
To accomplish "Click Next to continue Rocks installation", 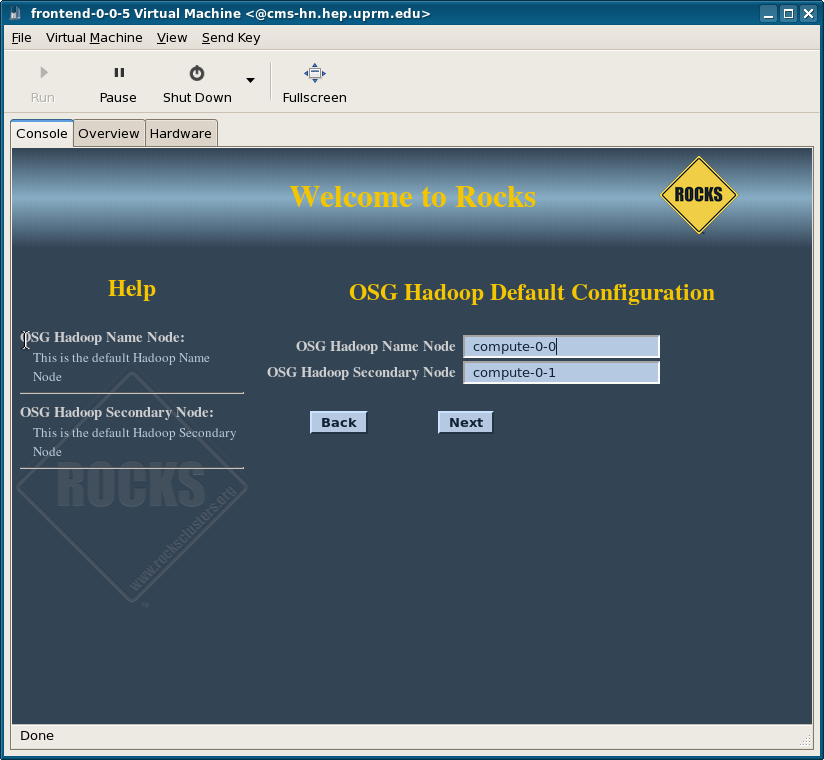I will [466, 423].
